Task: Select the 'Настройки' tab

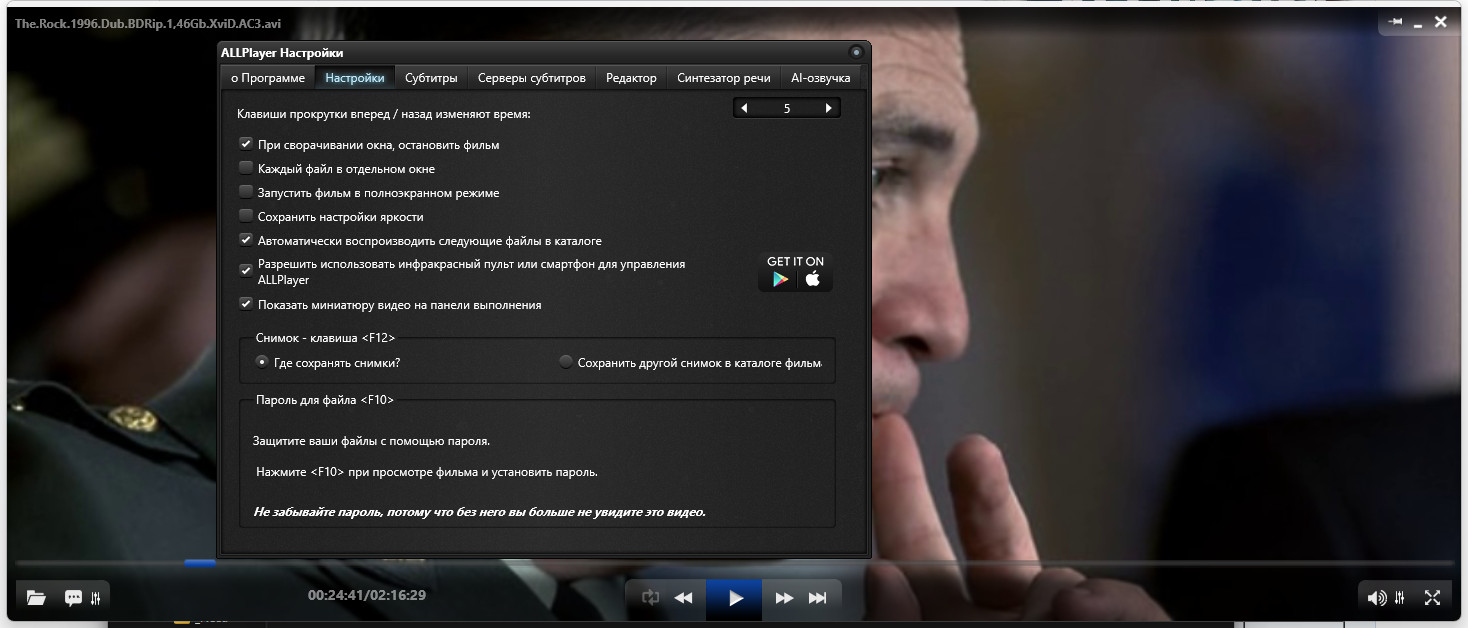Action: [x=355, y=78]
